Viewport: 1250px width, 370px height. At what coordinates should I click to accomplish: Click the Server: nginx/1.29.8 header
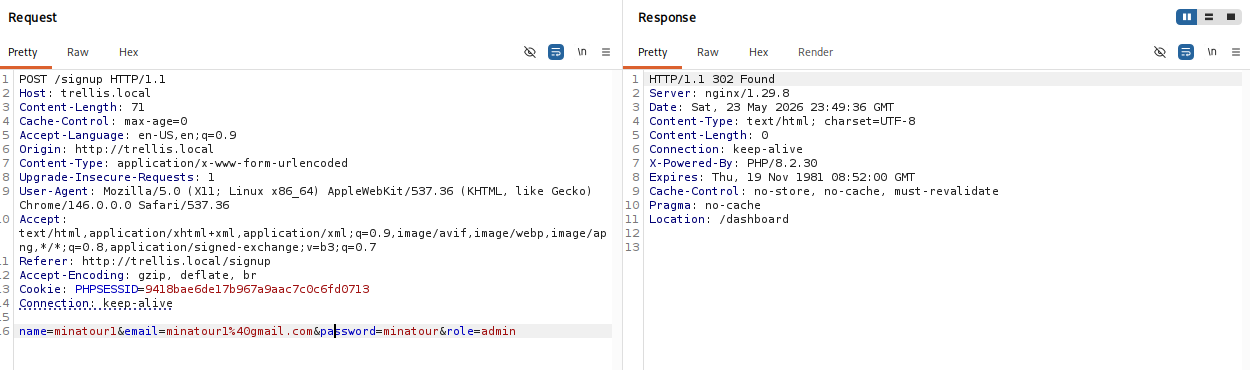coord(719,93)
